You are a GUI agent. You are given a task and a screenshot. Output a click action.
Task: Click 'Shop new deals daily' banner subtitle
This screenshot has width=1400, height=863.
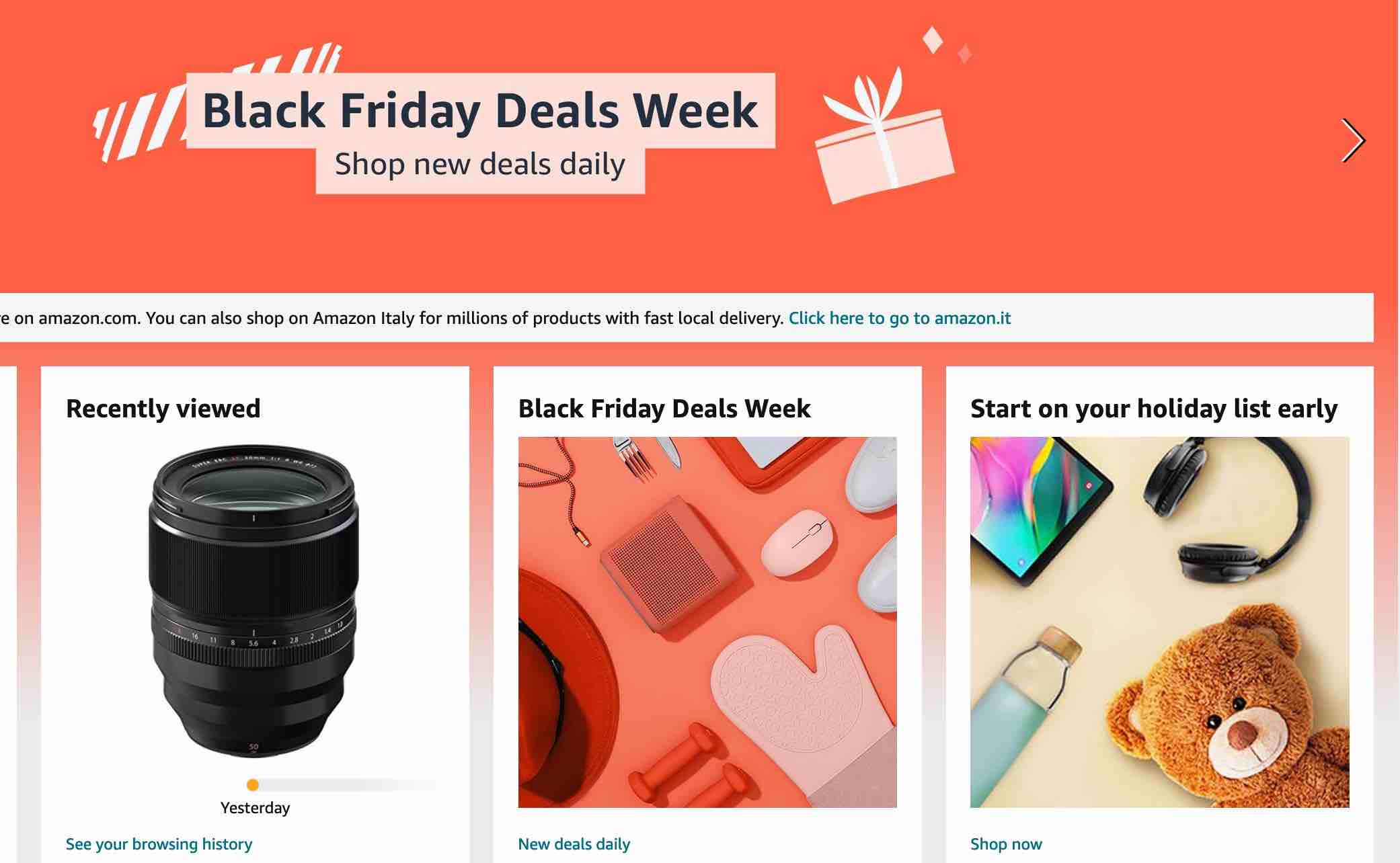480,165
